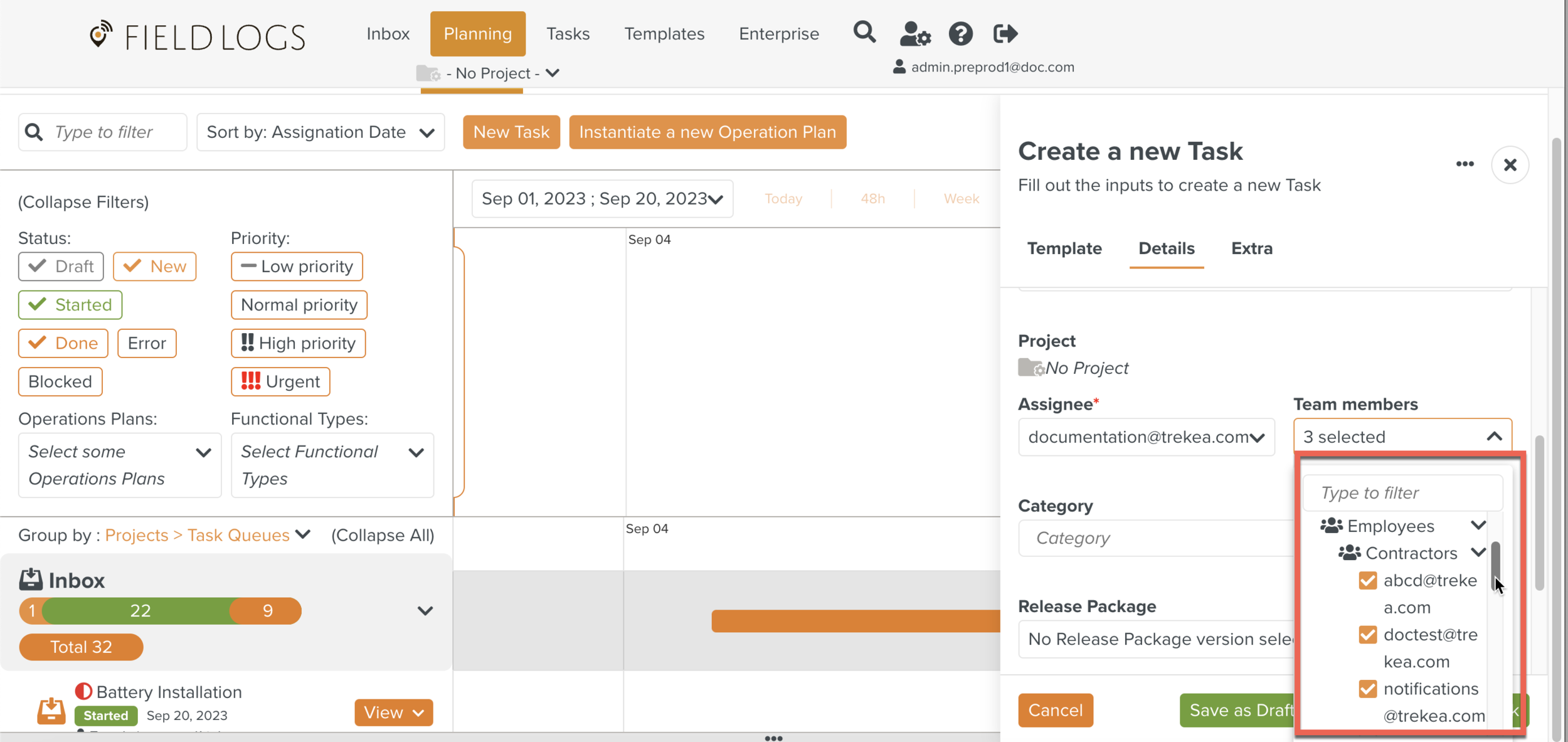The height and width of the screenshot is (742, 1568).
Task: Toggle the Done status filter
Action: tap(63, 343)
